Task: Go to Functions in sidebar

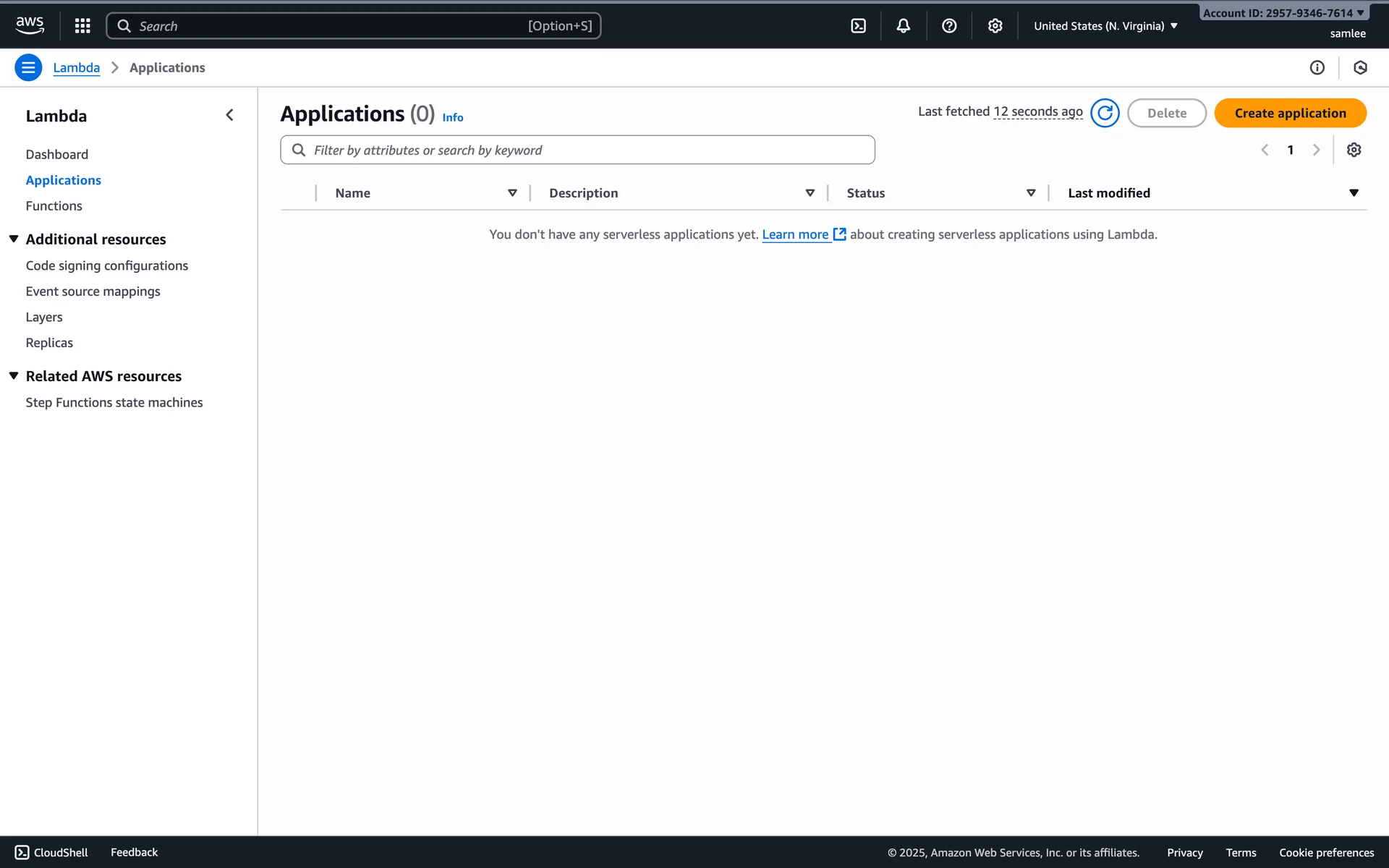Action: click(x=54, y=206)
